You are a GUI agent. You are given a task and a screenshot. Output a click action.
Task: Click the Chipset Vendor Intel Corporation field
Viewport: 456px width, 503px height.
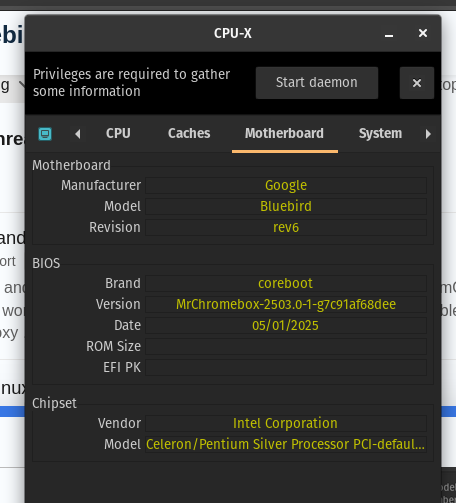[x=286, y=424]
